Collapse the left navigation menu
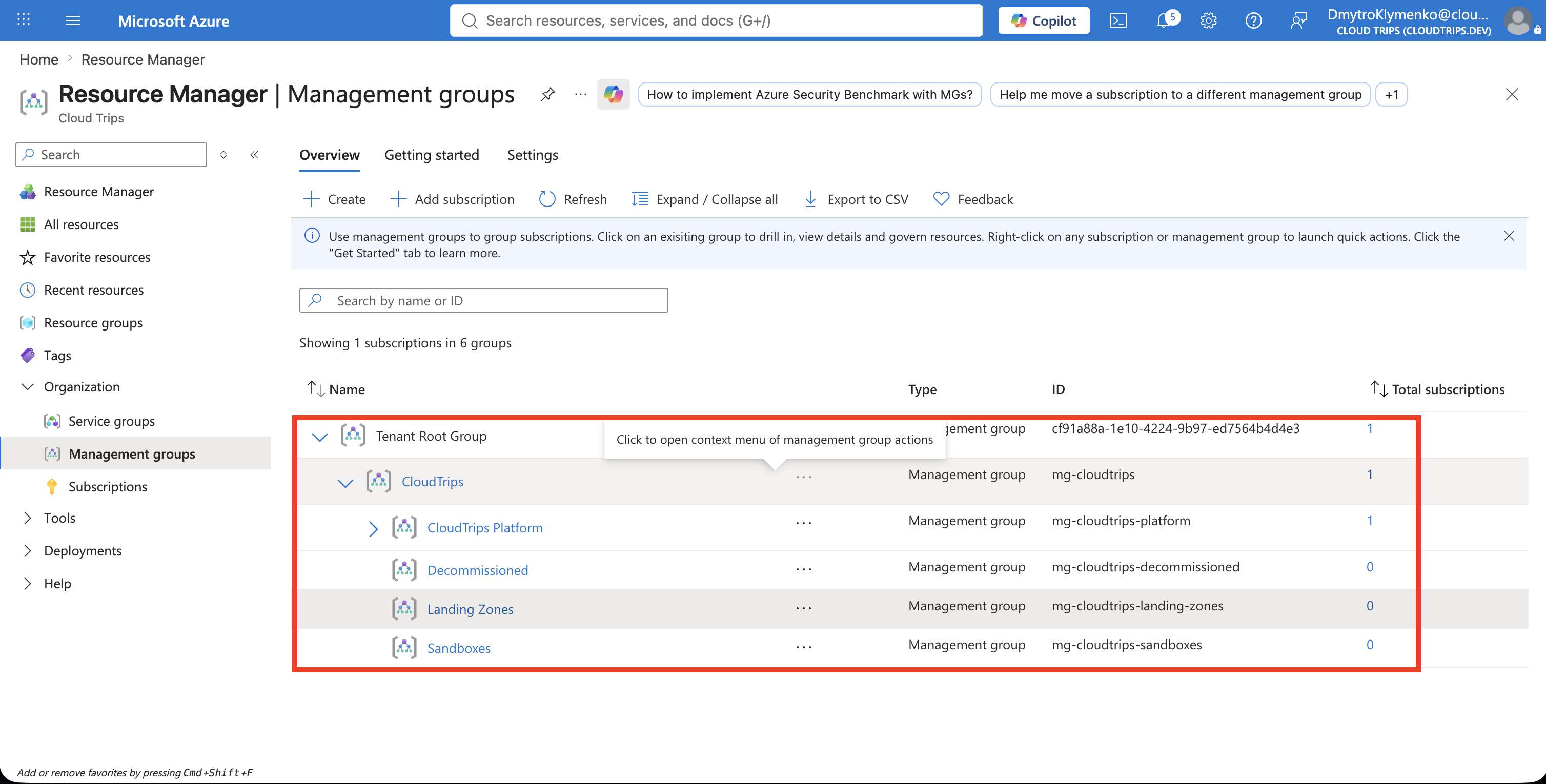This screenshot has width=1546, height=784. pyautogui.click(x=254, y=155)
